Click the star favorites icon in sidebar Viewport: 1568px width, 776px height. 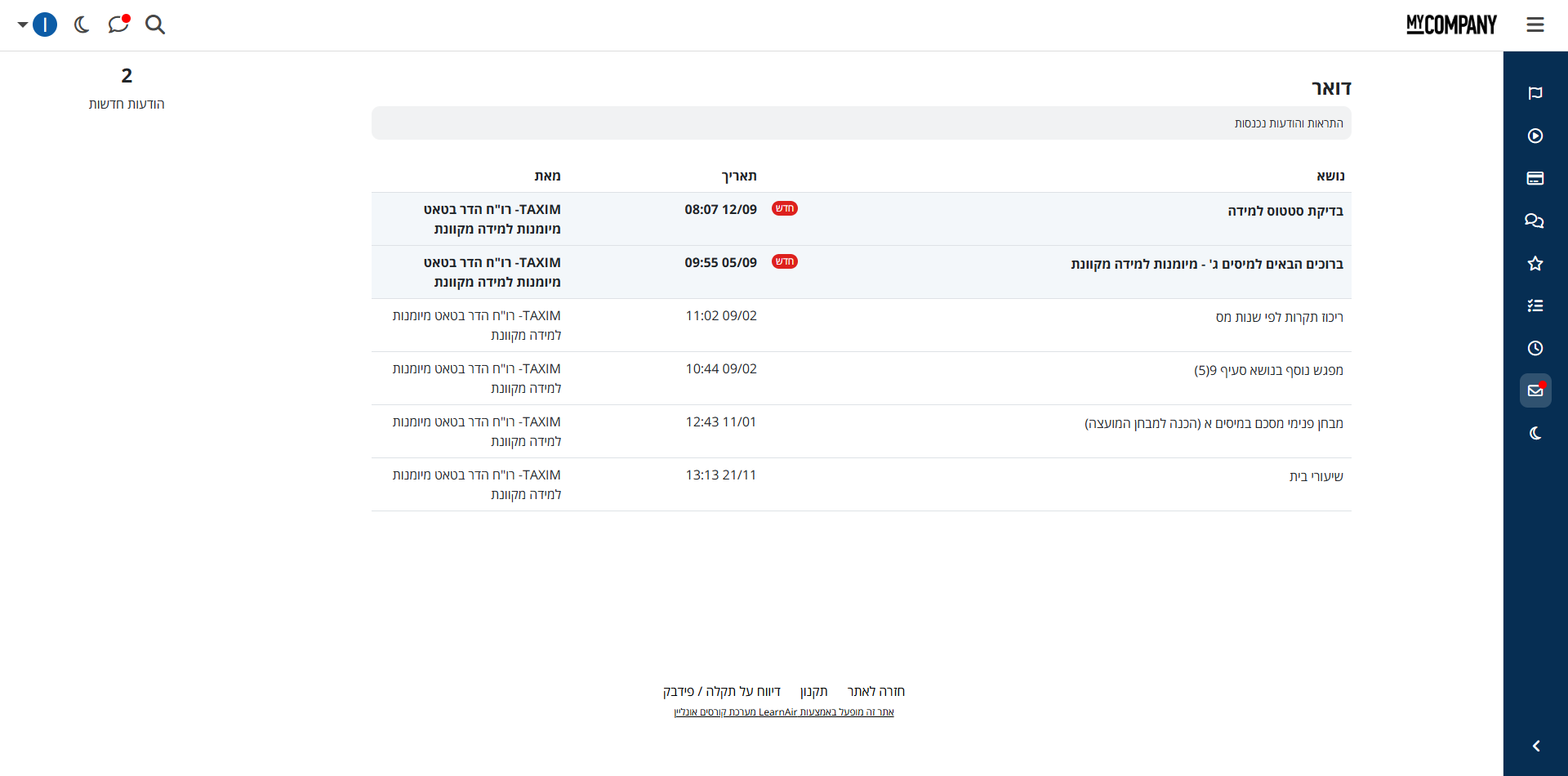1535,263
